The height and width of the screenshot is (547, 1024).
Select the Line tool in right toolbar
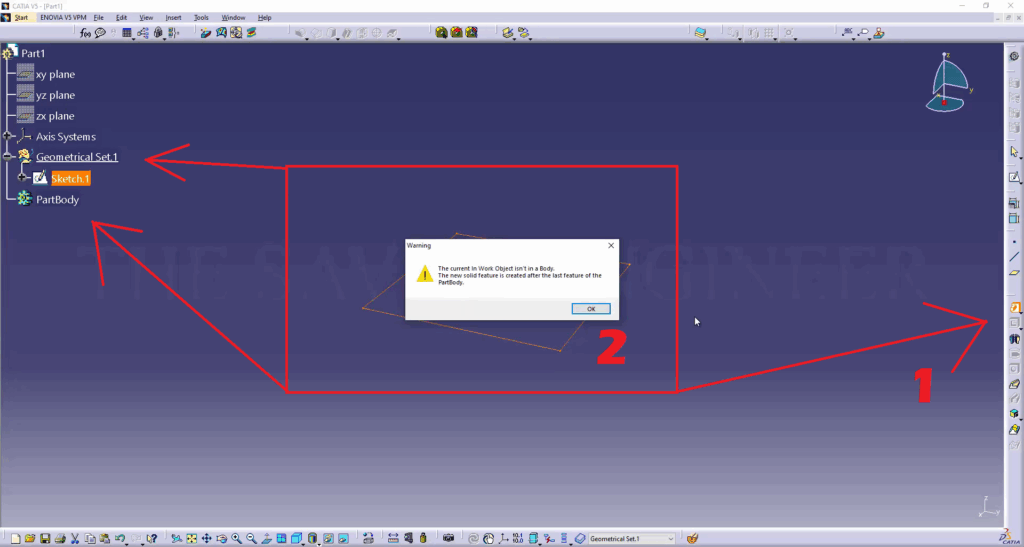pos(1014,257)
